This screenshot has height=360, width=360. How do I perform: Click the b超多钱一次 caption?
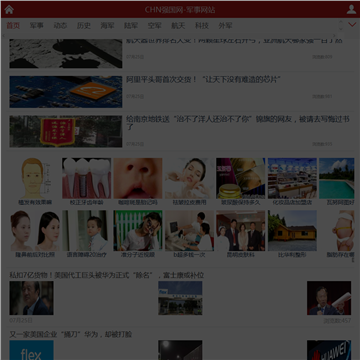click(189, 255)
